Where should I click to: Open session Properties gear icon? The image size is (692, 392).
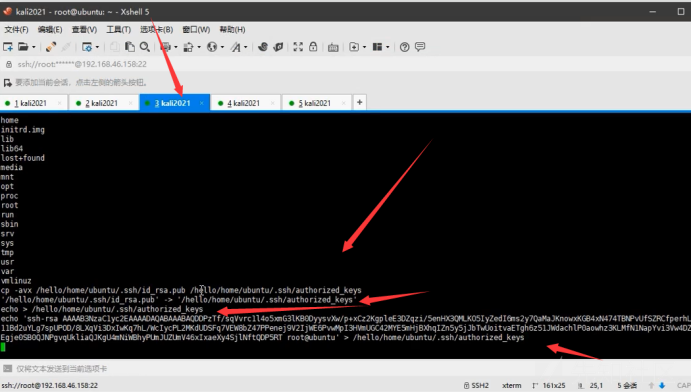87,47
